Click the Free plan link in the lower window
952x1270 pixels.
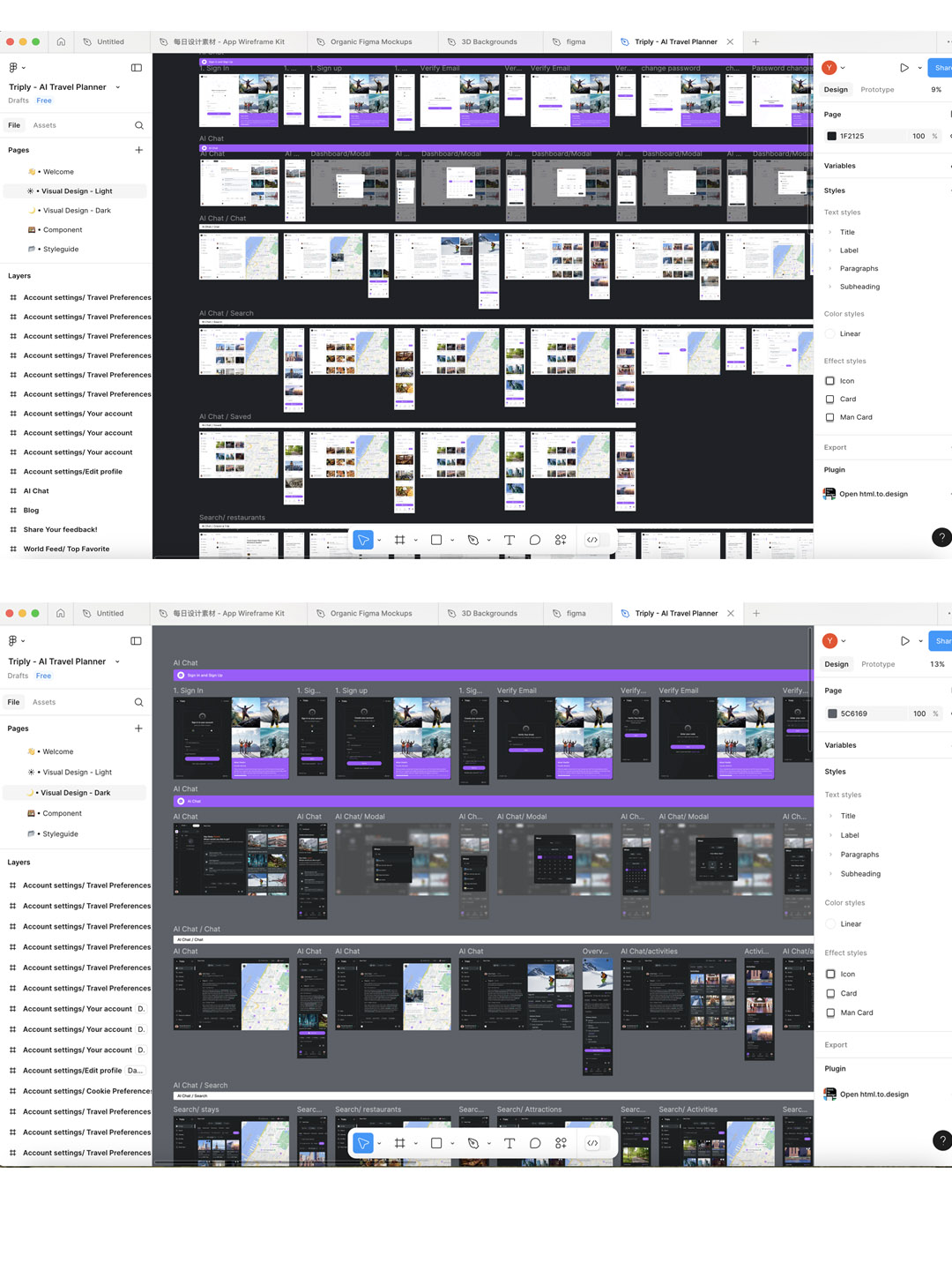pyautogui.click(x=43, y=676)
